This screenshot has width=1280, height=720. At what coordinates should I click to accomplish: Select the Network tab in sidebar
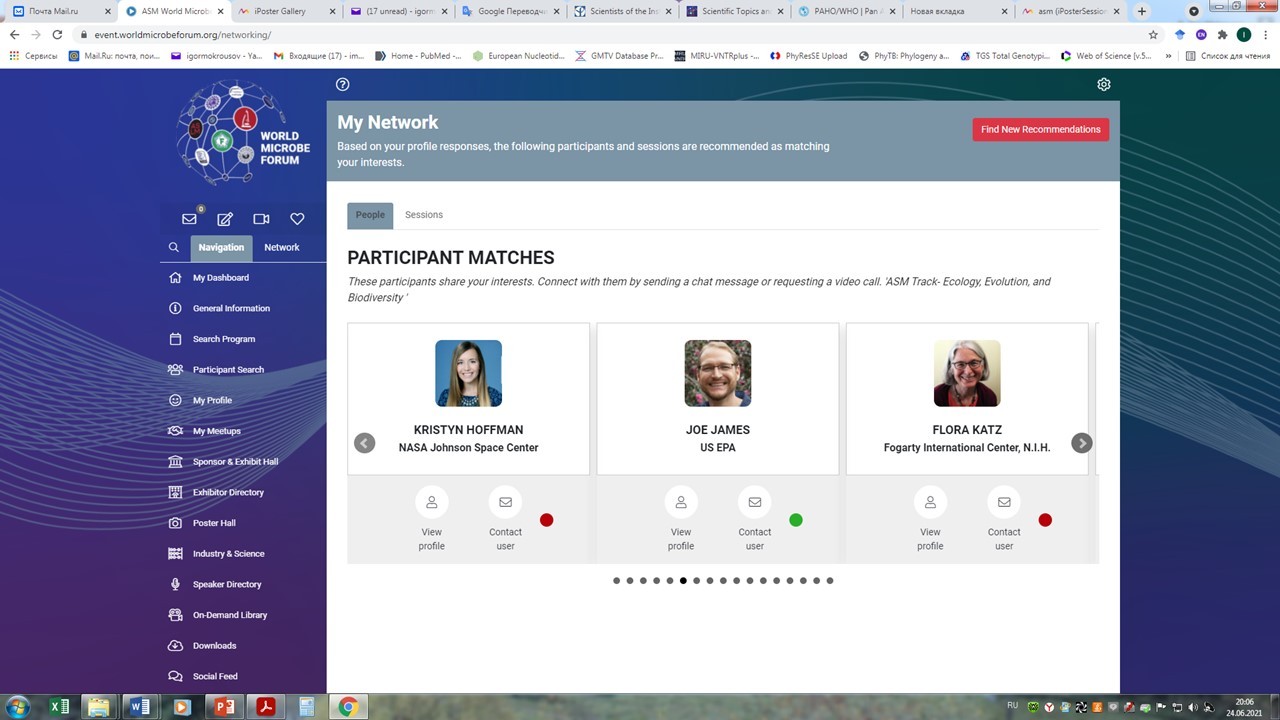[x=282, y=247]
